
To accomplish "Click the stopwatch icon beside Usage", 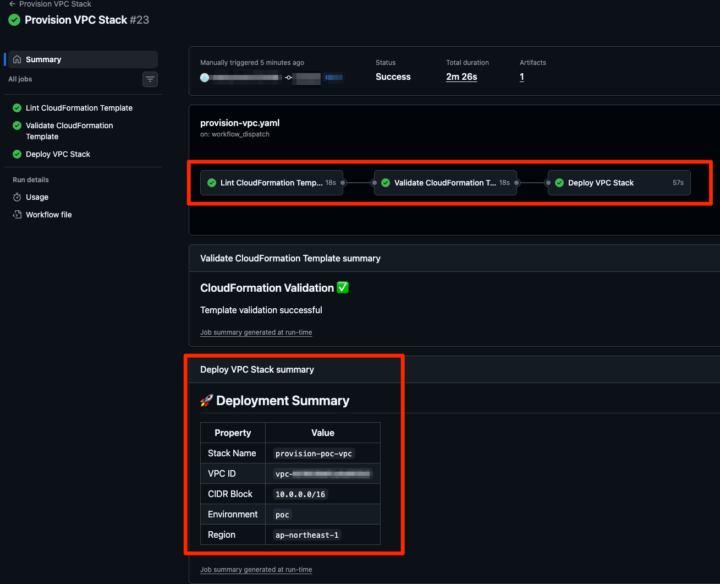I will (17, 197).
